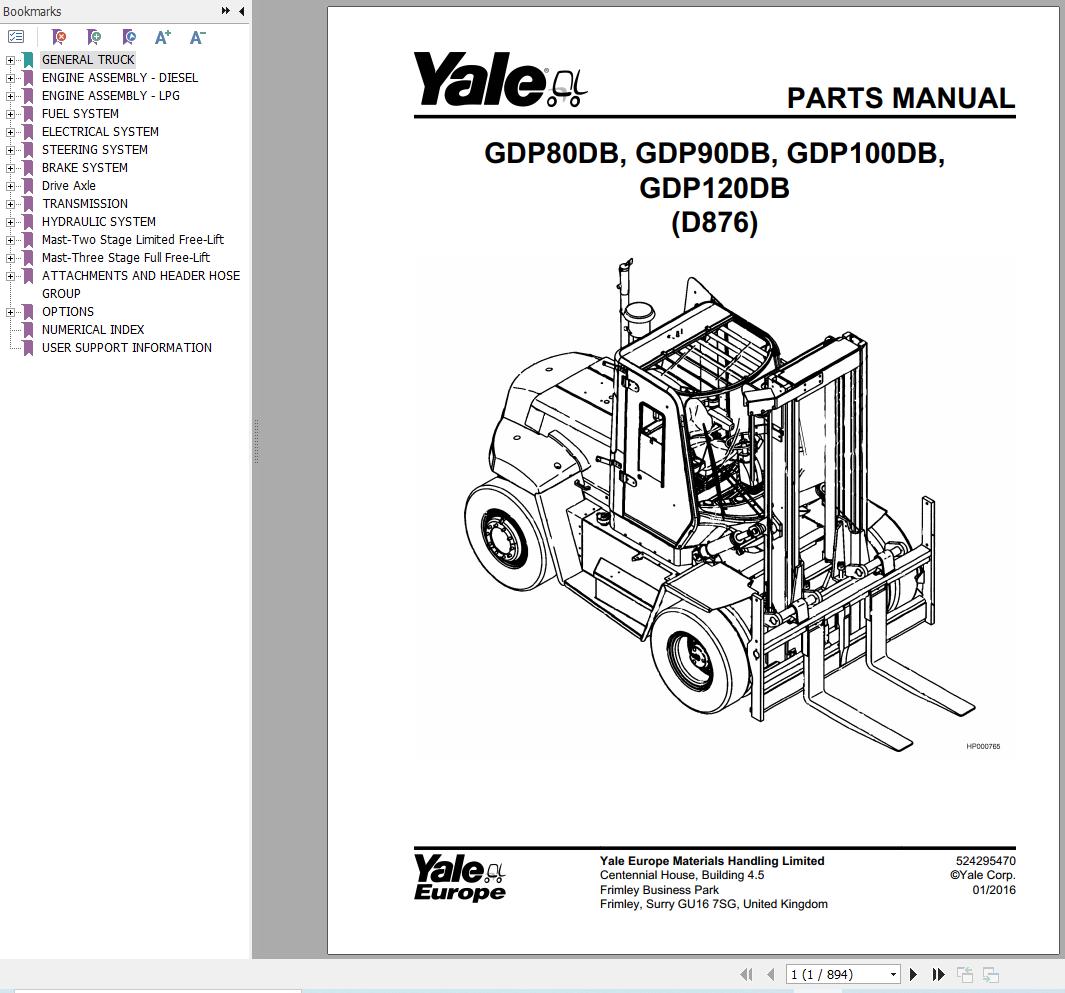Add a new bookmark
The image size is (1065, 993).
click(93, 37)
